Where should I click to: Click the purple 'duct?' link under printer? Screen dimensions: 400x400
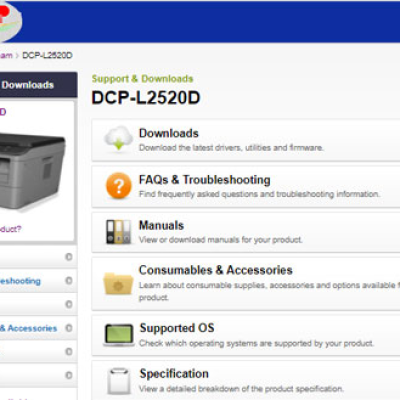[10, 229]
